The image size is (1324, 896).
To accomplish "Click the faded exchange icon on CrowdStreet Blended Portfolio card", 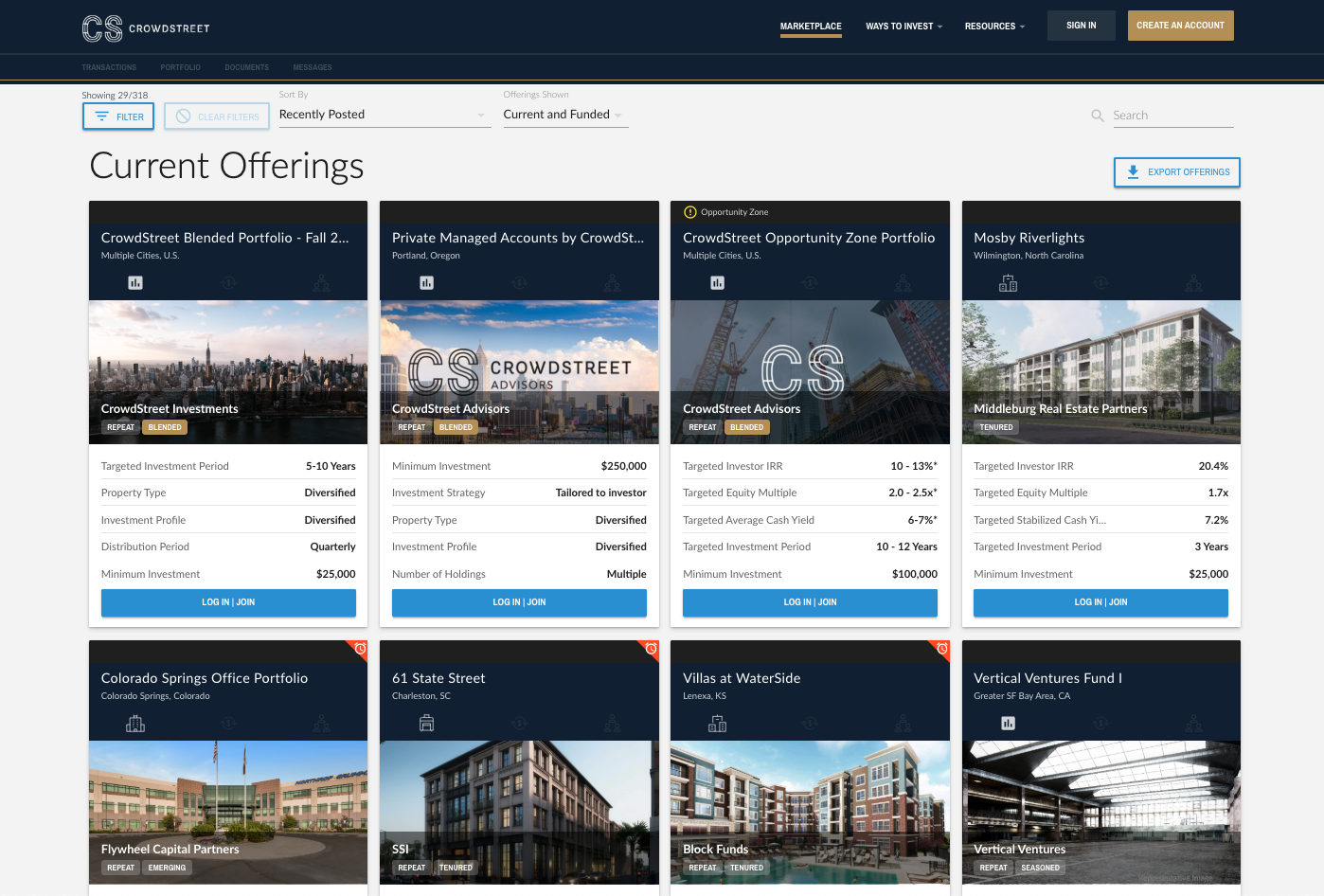I will click(228, 283).
